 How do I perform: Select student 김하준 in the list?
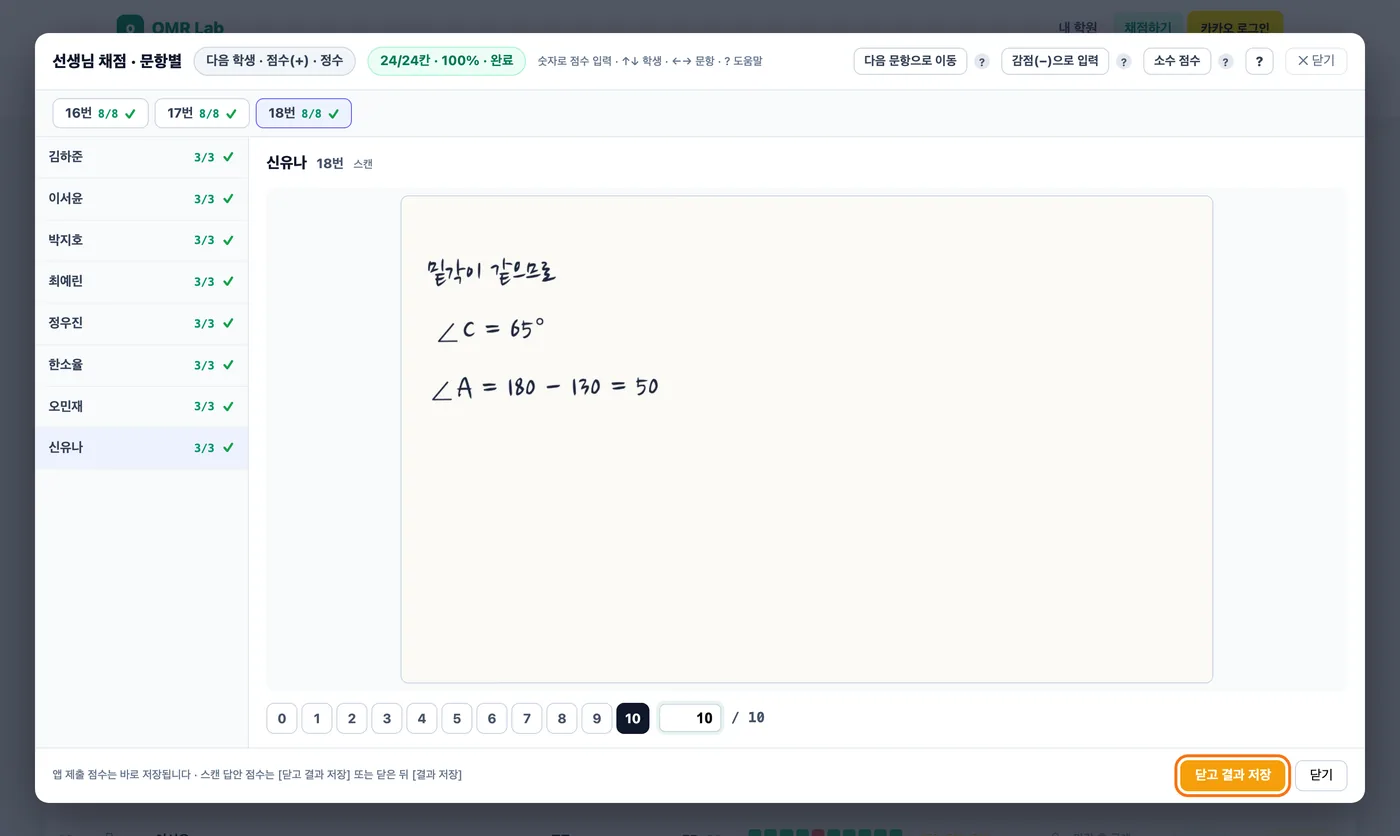coord(142,157)
